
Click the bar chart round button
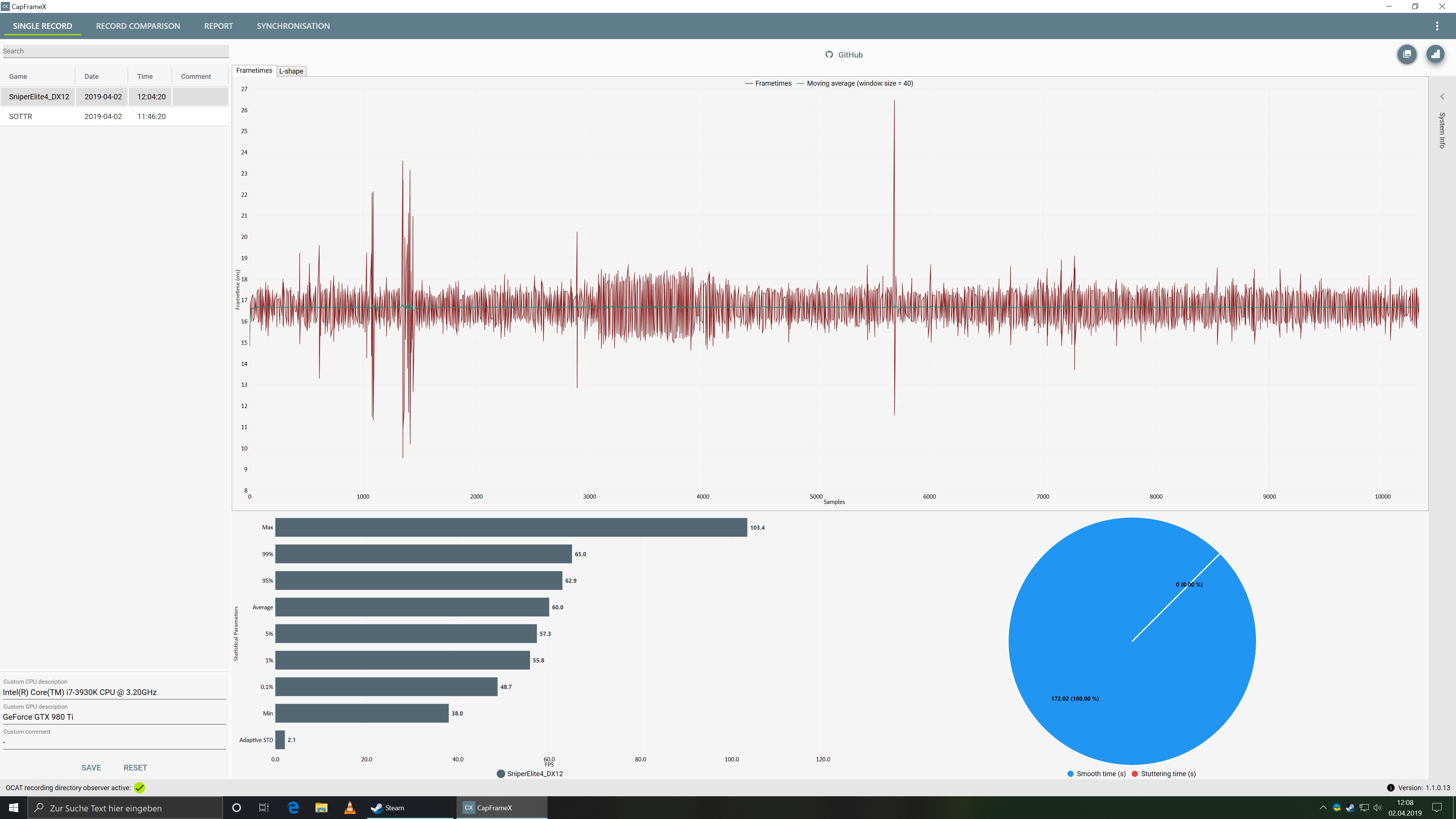pos(1435,54)
